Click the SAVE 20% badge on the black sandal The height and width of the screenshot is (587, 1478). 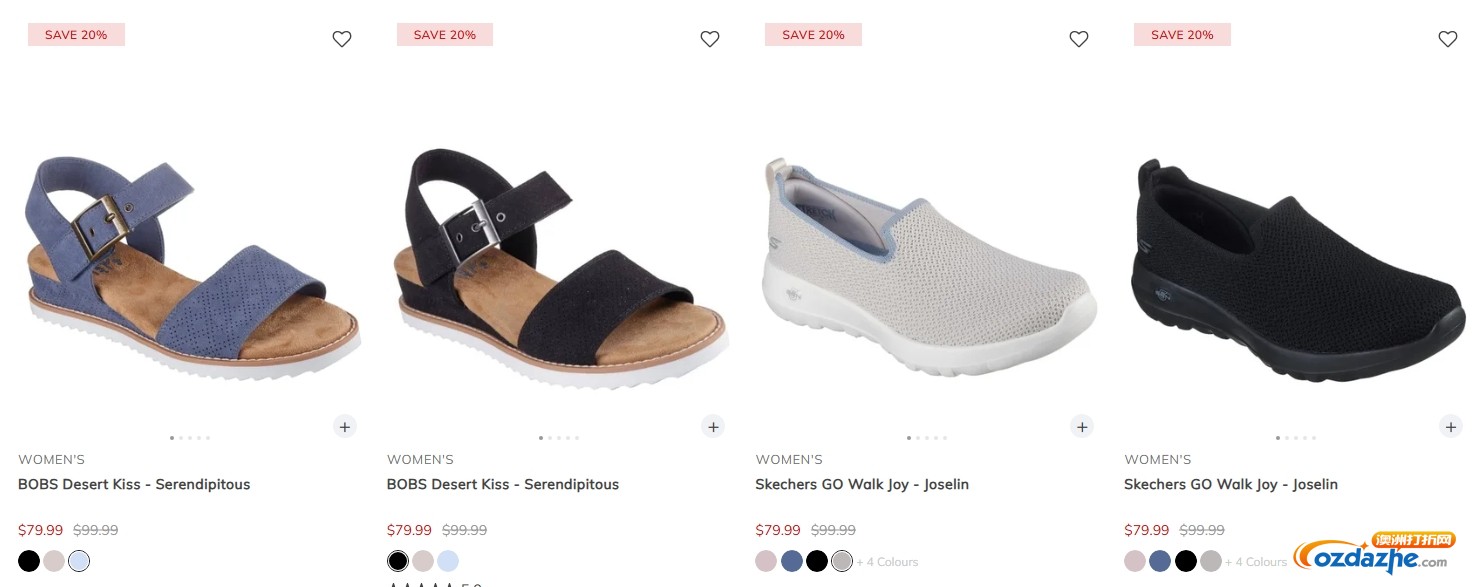pos(444,34)
